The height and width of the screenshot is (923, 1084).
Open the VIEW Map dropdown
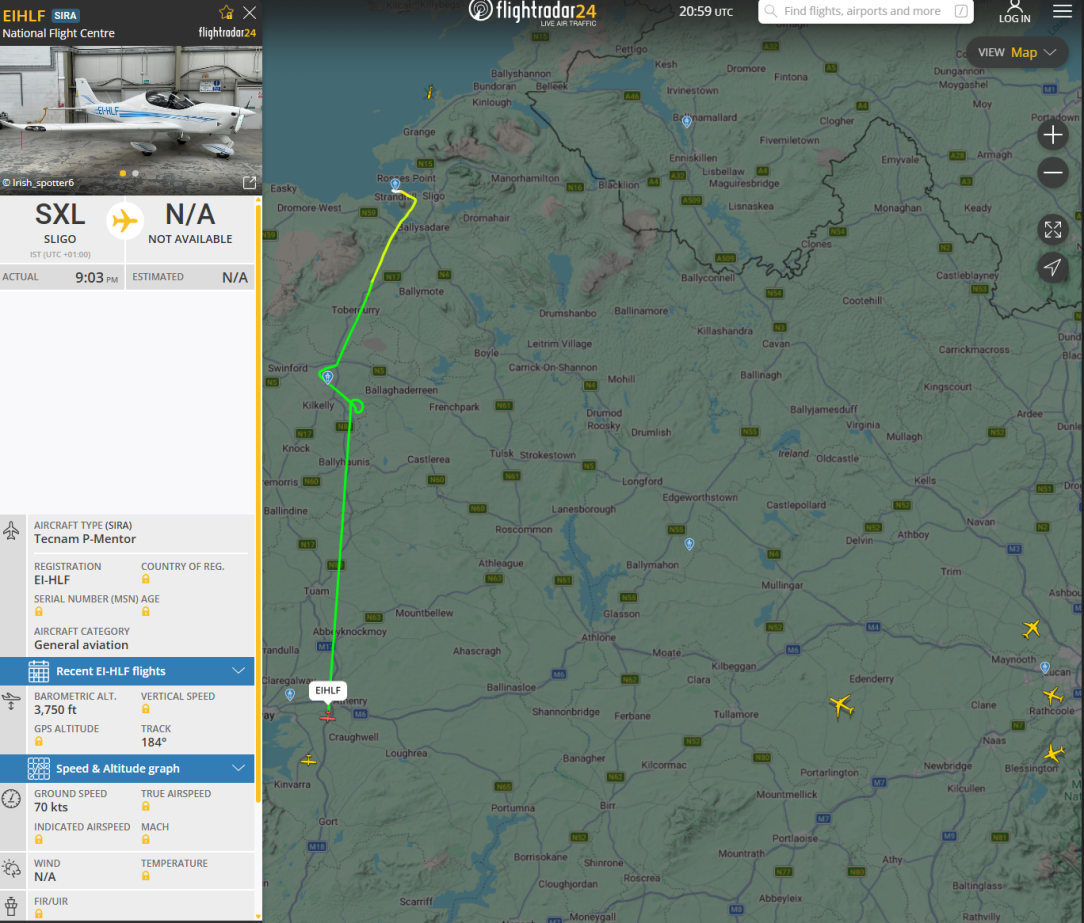click(1017, 53)
